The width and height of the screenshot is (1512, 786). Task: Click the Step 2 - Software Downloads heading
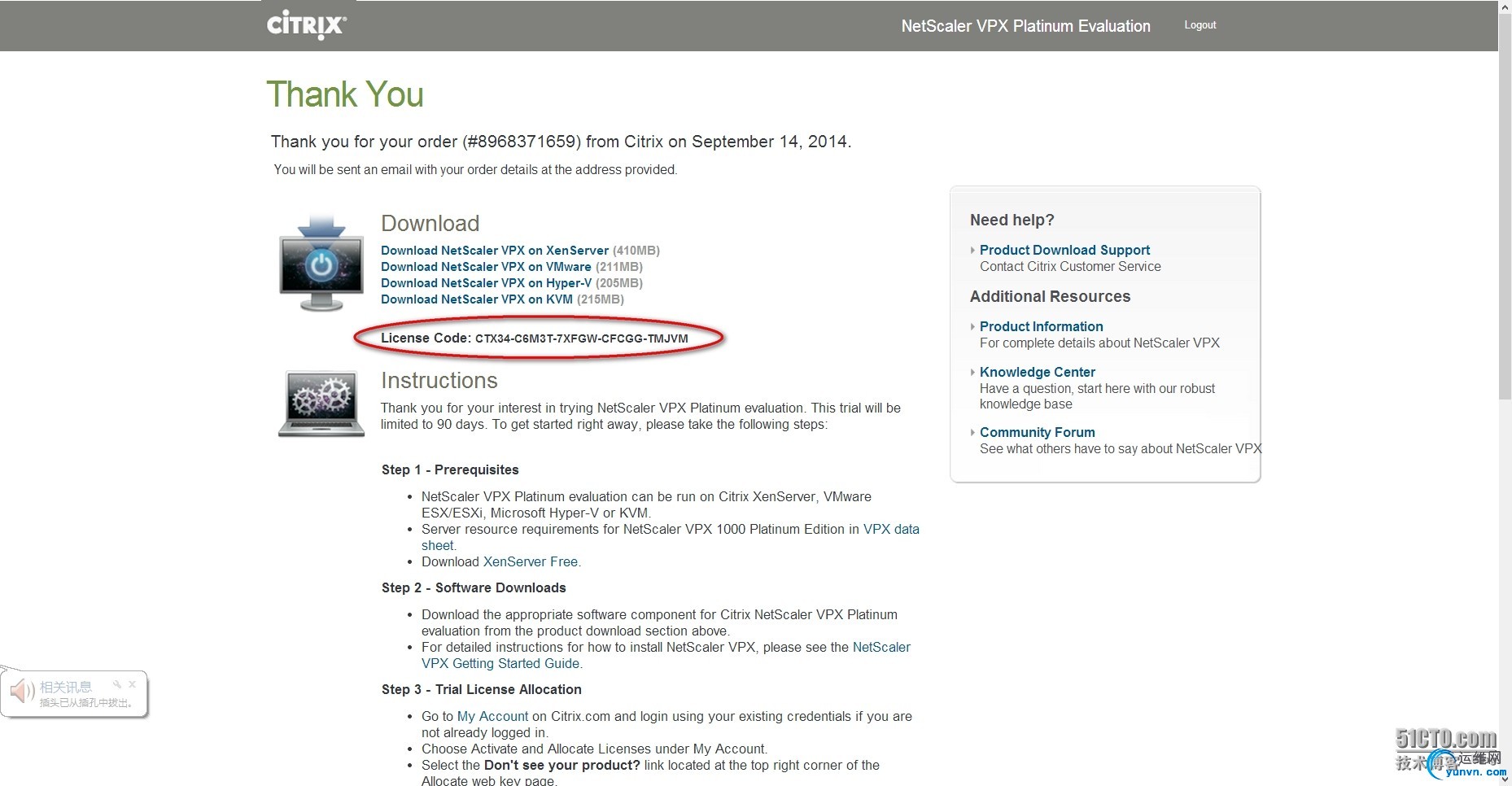tap(474, 587)
